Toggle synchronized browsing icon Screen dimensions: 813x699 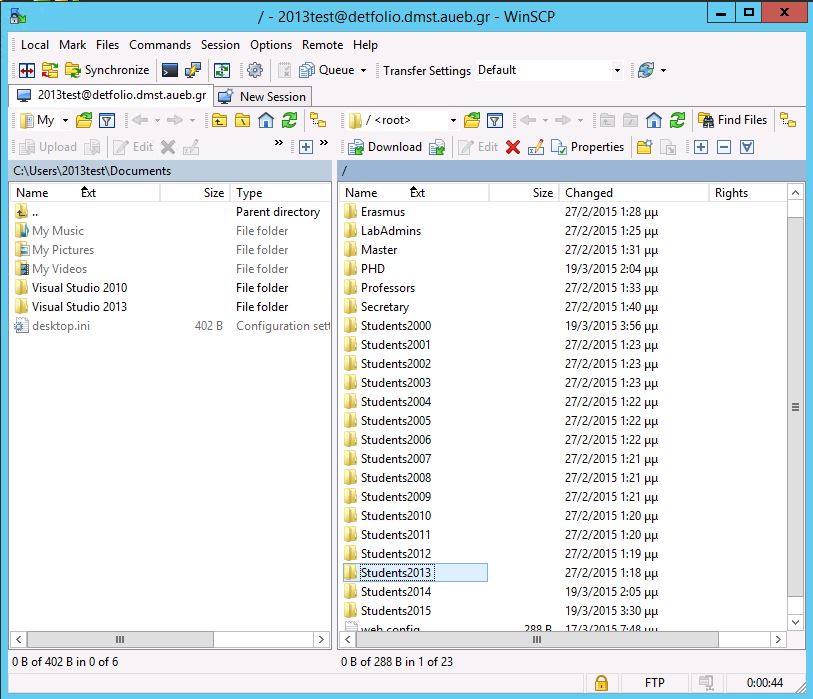(x=222, y=70)
